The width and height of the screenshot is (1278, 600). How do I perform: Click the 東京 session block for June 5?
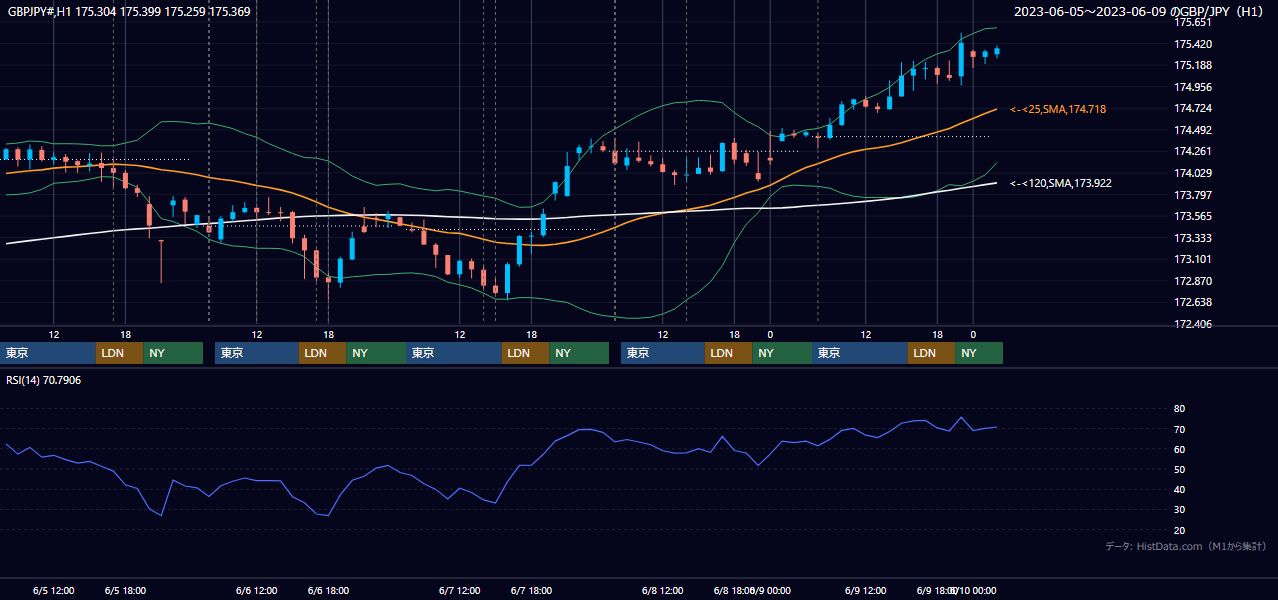[x=49, y=353]
